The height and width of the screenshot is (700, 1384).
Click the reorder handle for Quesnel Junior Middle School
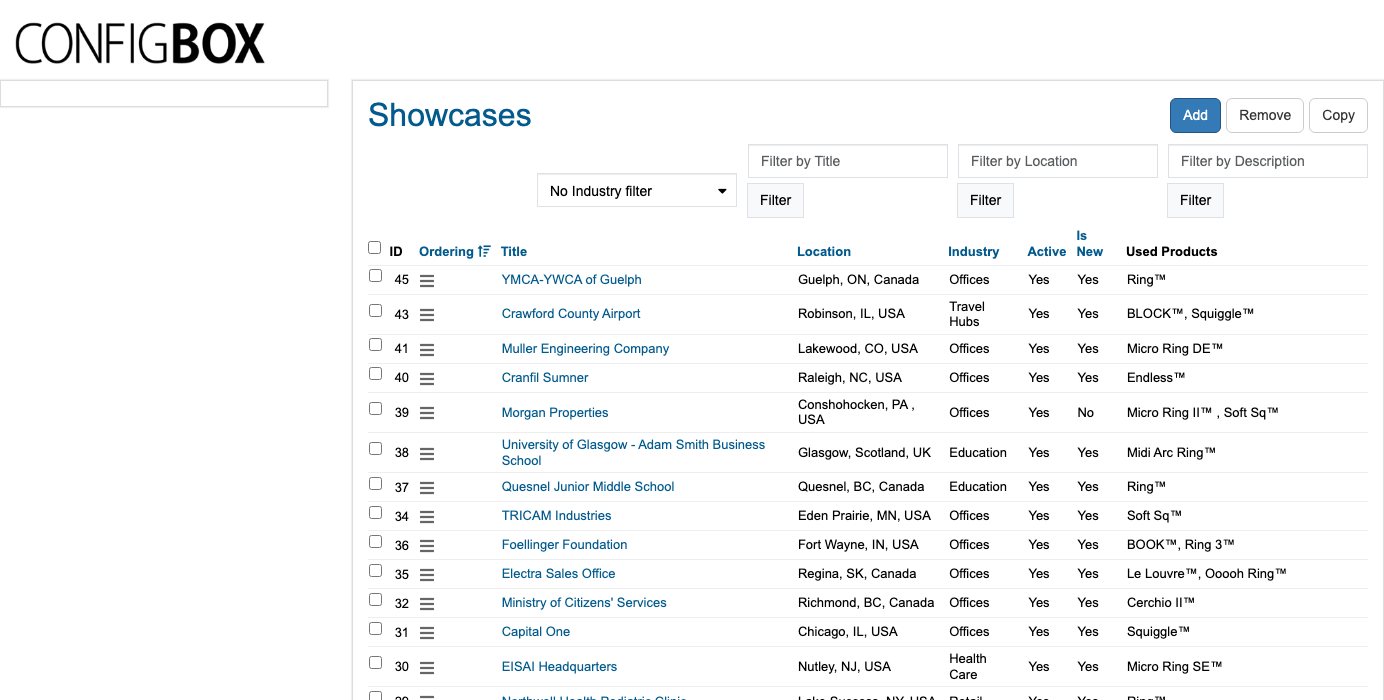point(427,488)
